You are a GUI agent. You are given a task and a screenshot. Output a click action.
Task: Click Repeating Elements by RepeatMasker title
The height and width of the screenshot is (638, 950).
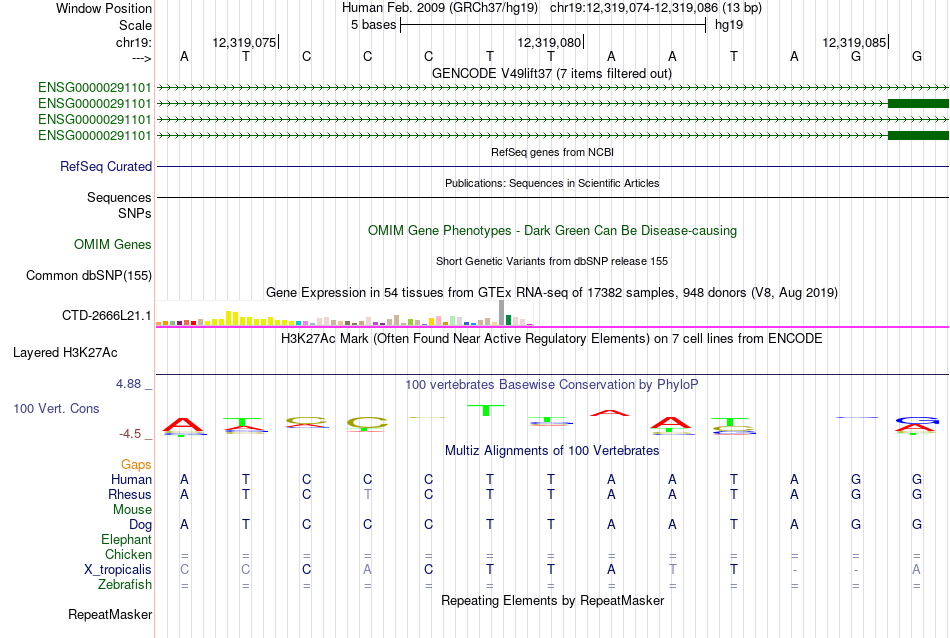553,600
